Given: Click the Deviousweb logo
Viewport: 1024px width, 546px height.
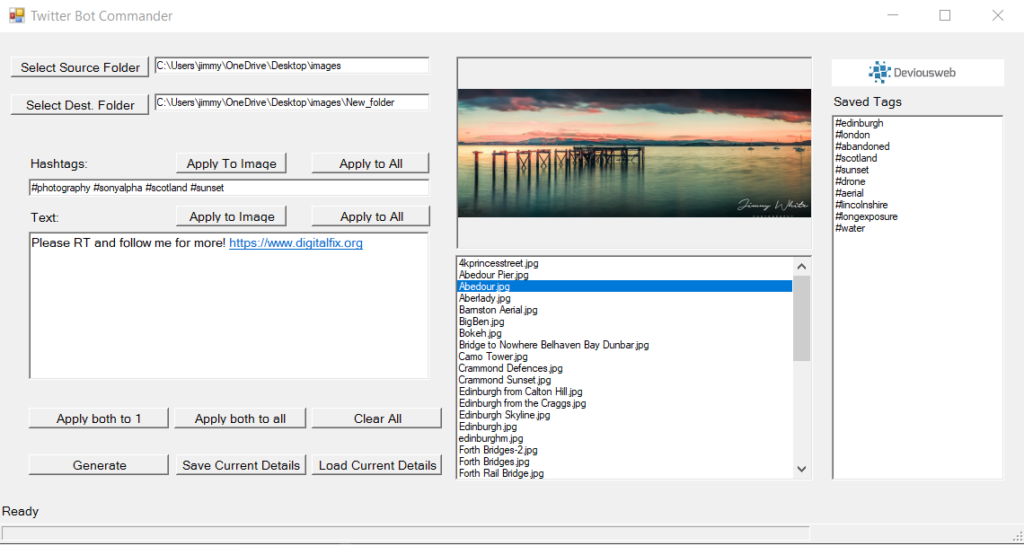Looking at the screenshot, I should point(917,72).
